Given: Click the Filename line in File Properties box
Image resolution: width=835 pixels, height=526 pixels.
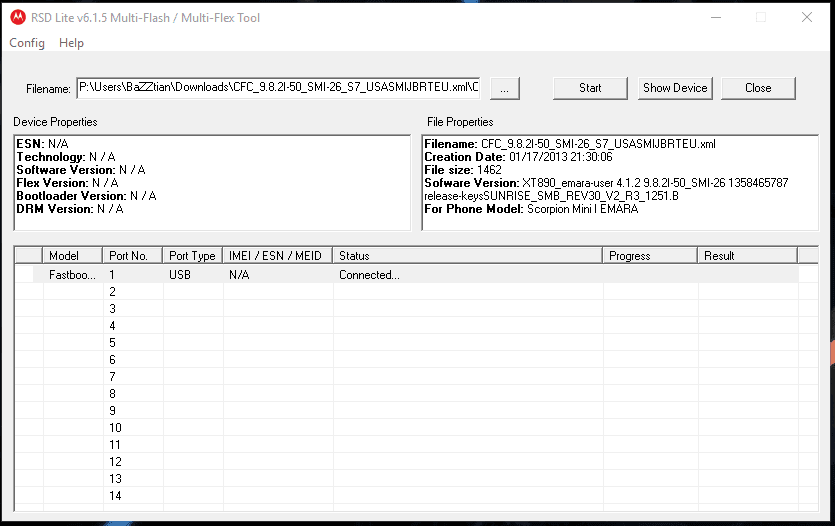Looking at the screenshot, I should pyautogui.click(x=570, y=144).
